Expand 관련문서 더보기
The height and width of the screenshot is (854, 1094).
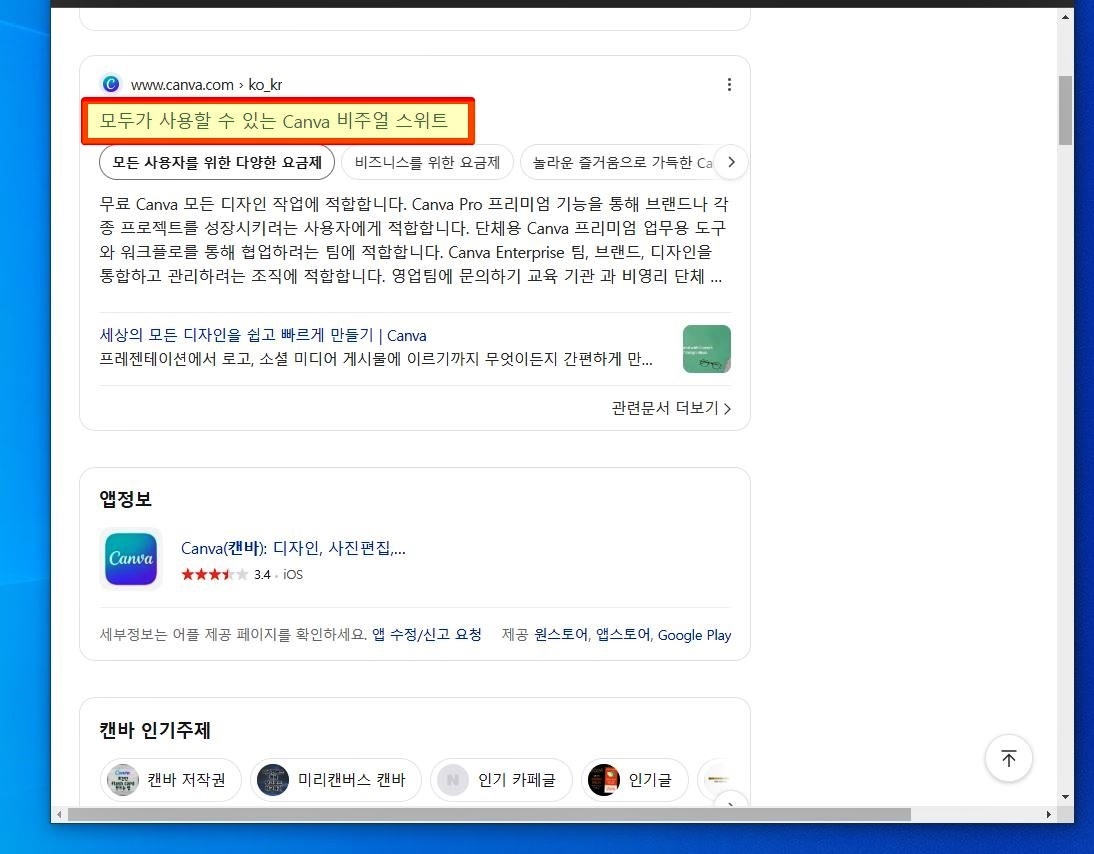tap(671, 408)
